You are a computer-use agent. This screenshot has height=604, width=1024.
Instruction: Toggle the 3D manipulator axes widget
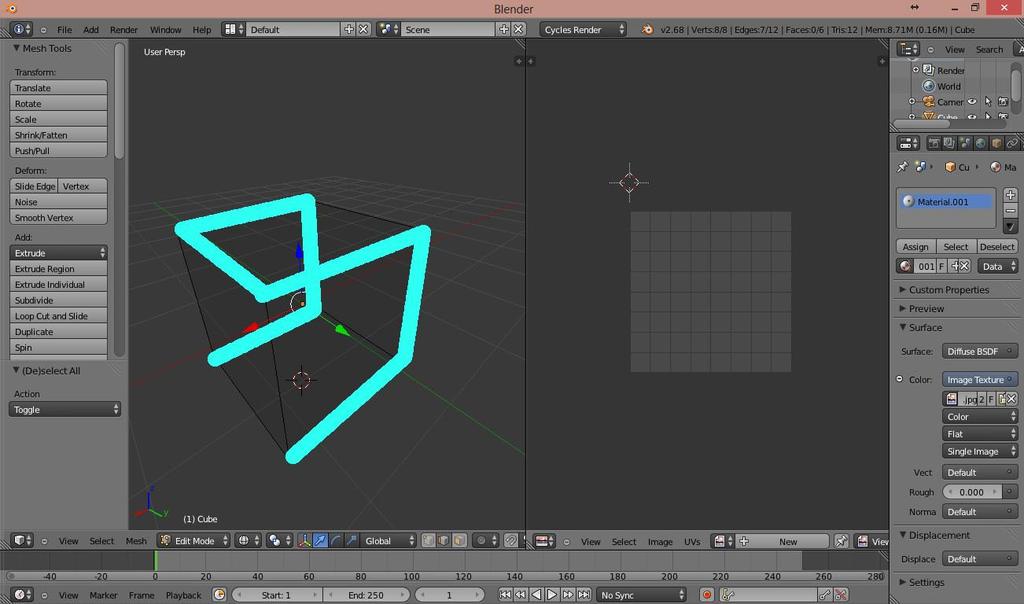tap(304, 541)
